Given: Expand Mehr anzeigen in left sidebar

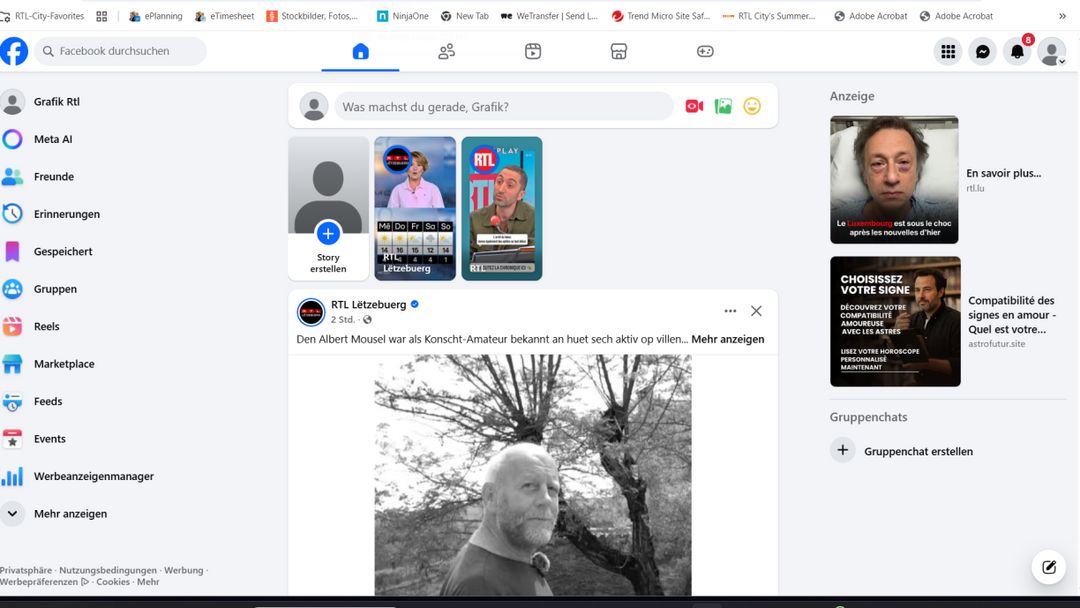Looking at the screenshot, I should coord(70,514).
